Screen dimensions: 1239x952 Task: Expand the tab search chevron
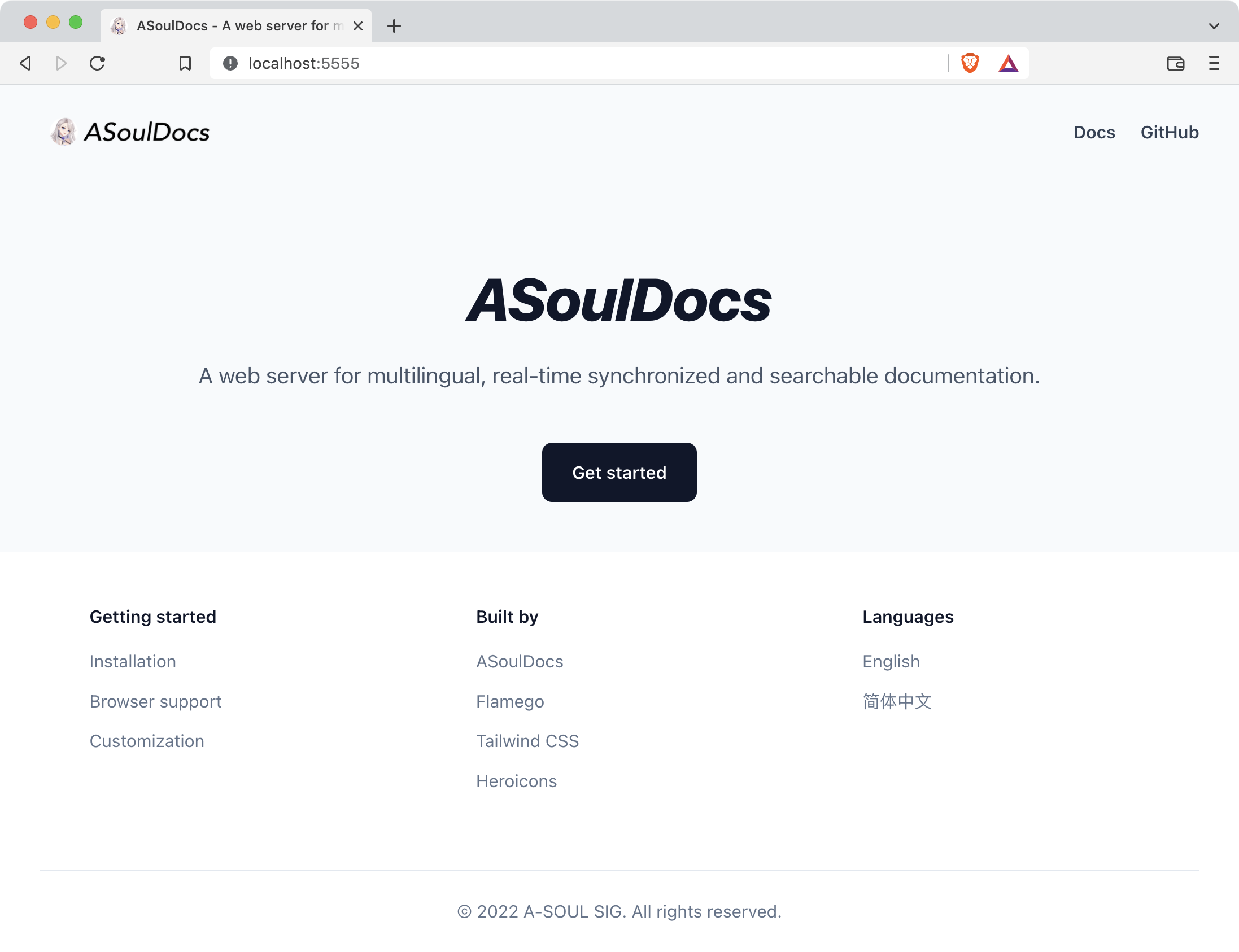(1214, 26)
